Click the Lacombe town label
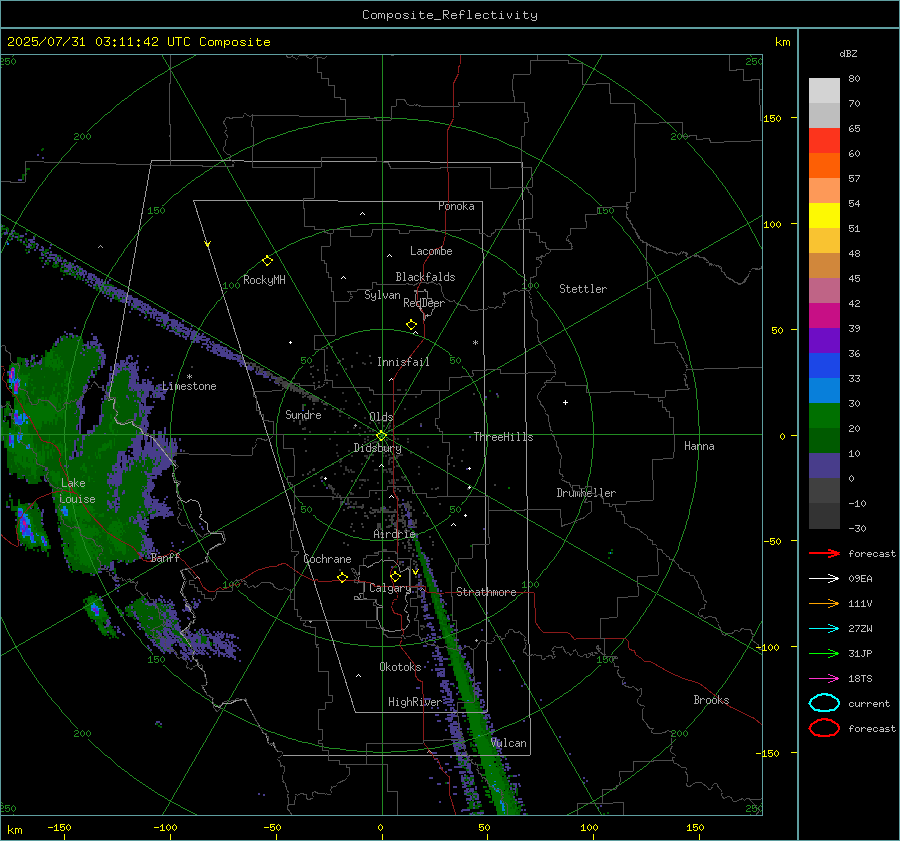 click(x=431, y=251)
